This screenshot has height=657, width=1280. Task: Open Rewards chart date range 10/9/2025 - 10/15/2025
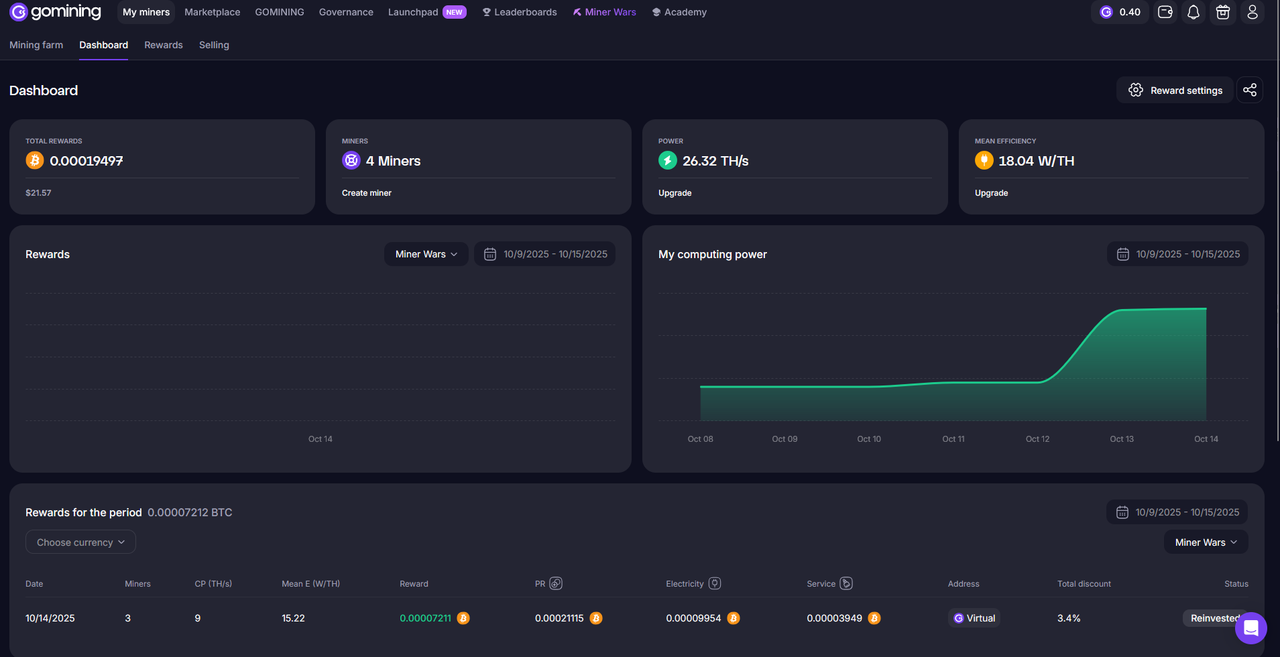(x=545, y=254)
